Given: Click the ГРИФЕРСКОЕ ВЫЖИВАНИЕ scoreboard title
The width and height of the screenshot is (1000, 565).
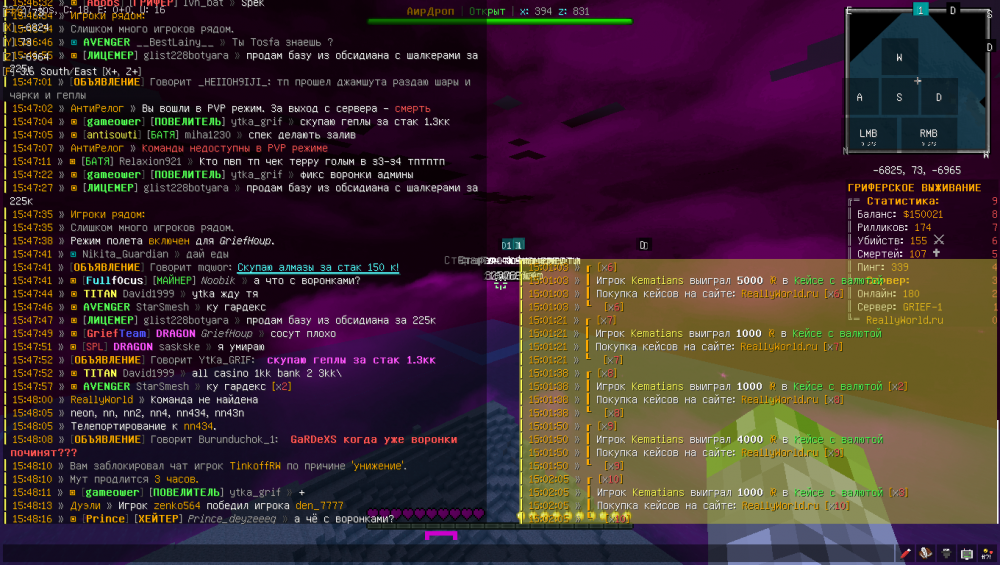Looking at the screenshot, I should pyautogui.click(x=914, y=187).
